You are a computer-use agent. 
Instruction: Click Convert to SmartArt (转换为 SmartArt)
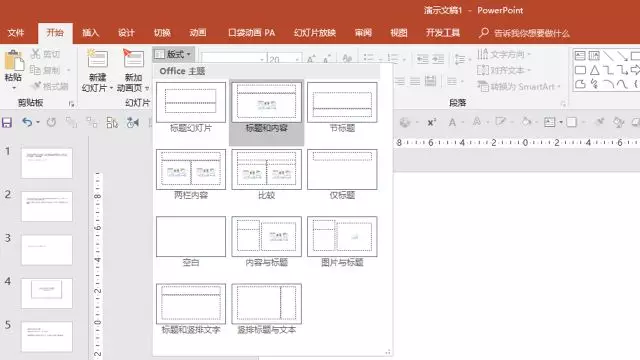click(518, 86)
